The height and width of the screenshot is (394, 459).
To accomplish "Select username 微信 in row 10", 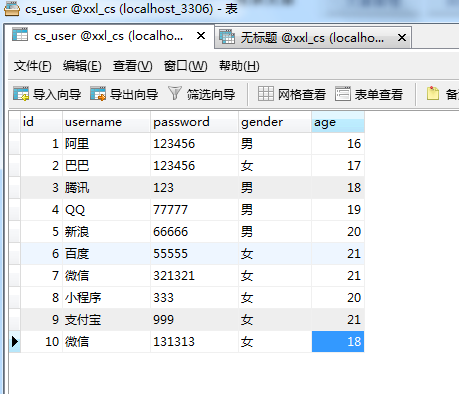I will click(x=106, y=342).
